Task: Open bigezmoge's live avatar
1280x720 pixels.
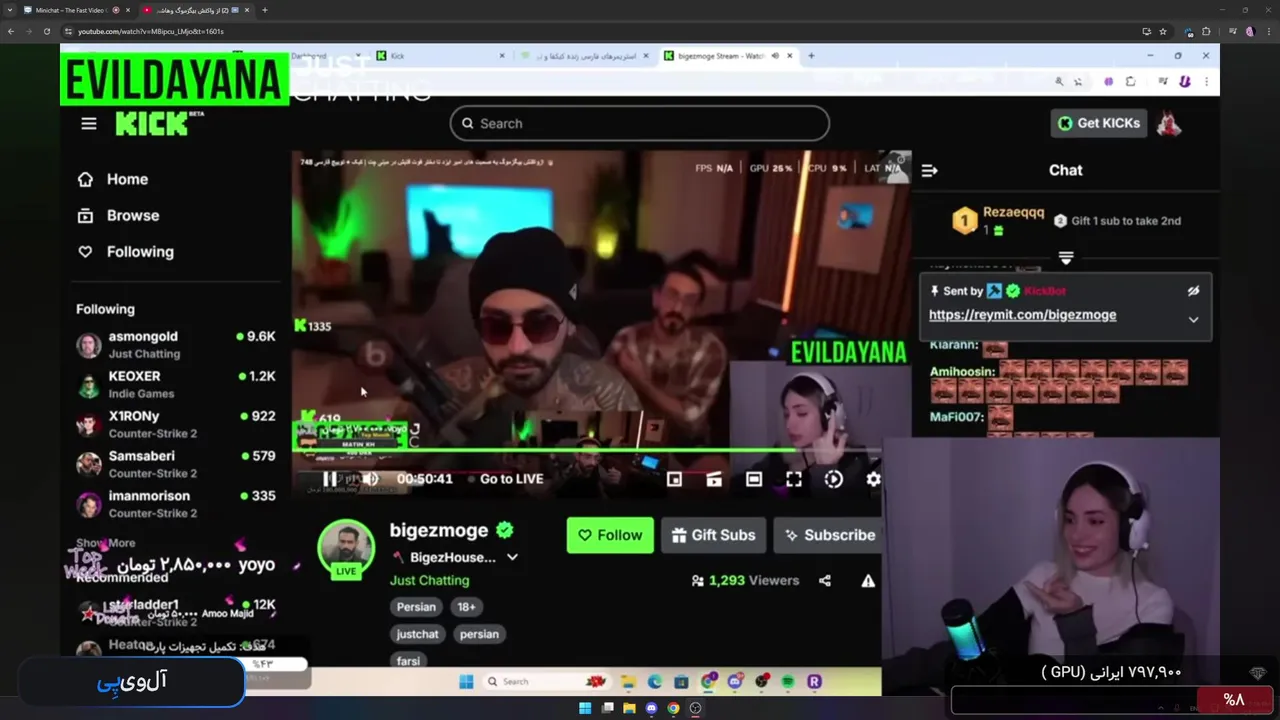Action: (x=346, y=550)
